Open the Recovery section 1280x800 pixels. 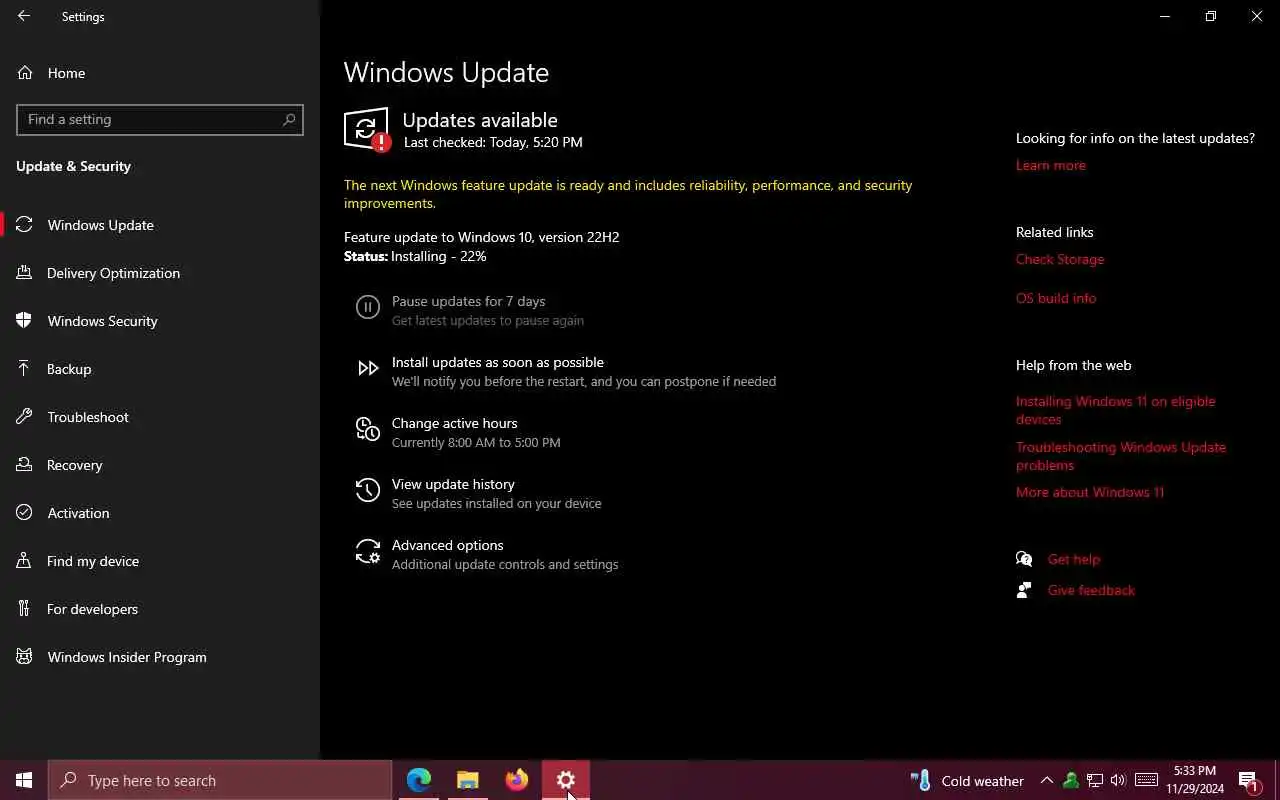pos(74,465)
